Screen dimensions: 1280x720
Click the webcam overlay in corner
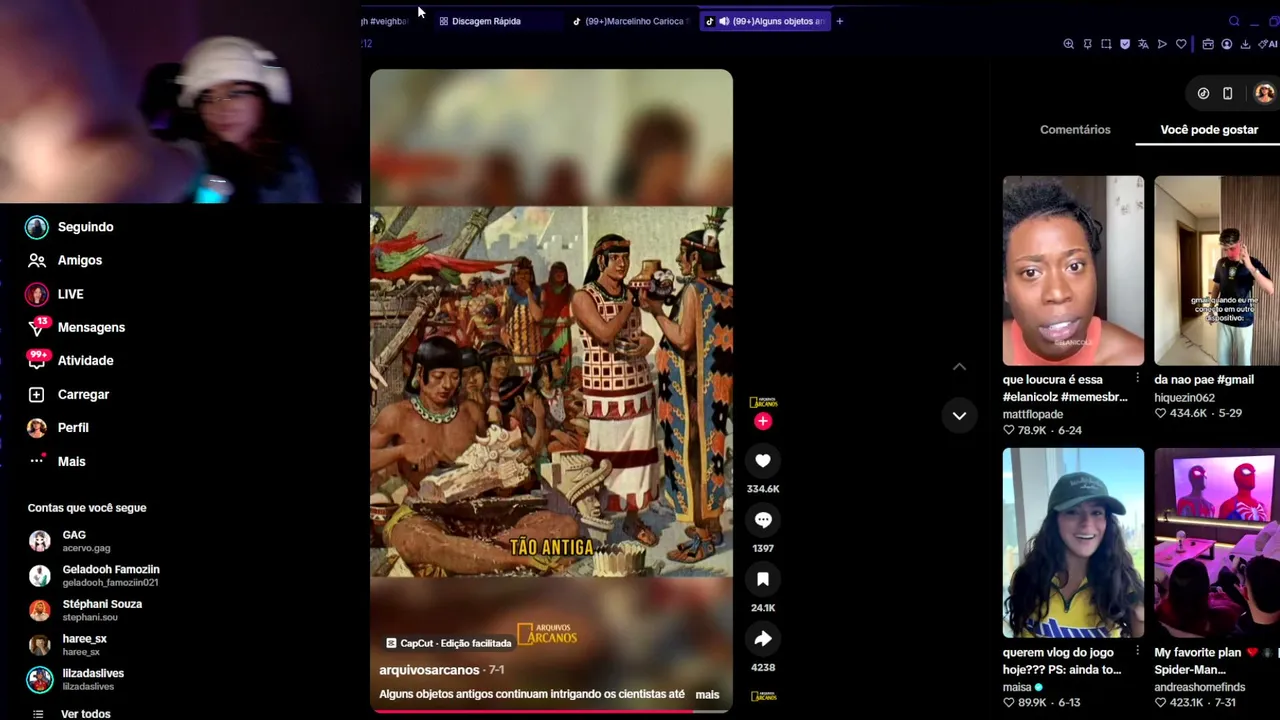(180, 102)
